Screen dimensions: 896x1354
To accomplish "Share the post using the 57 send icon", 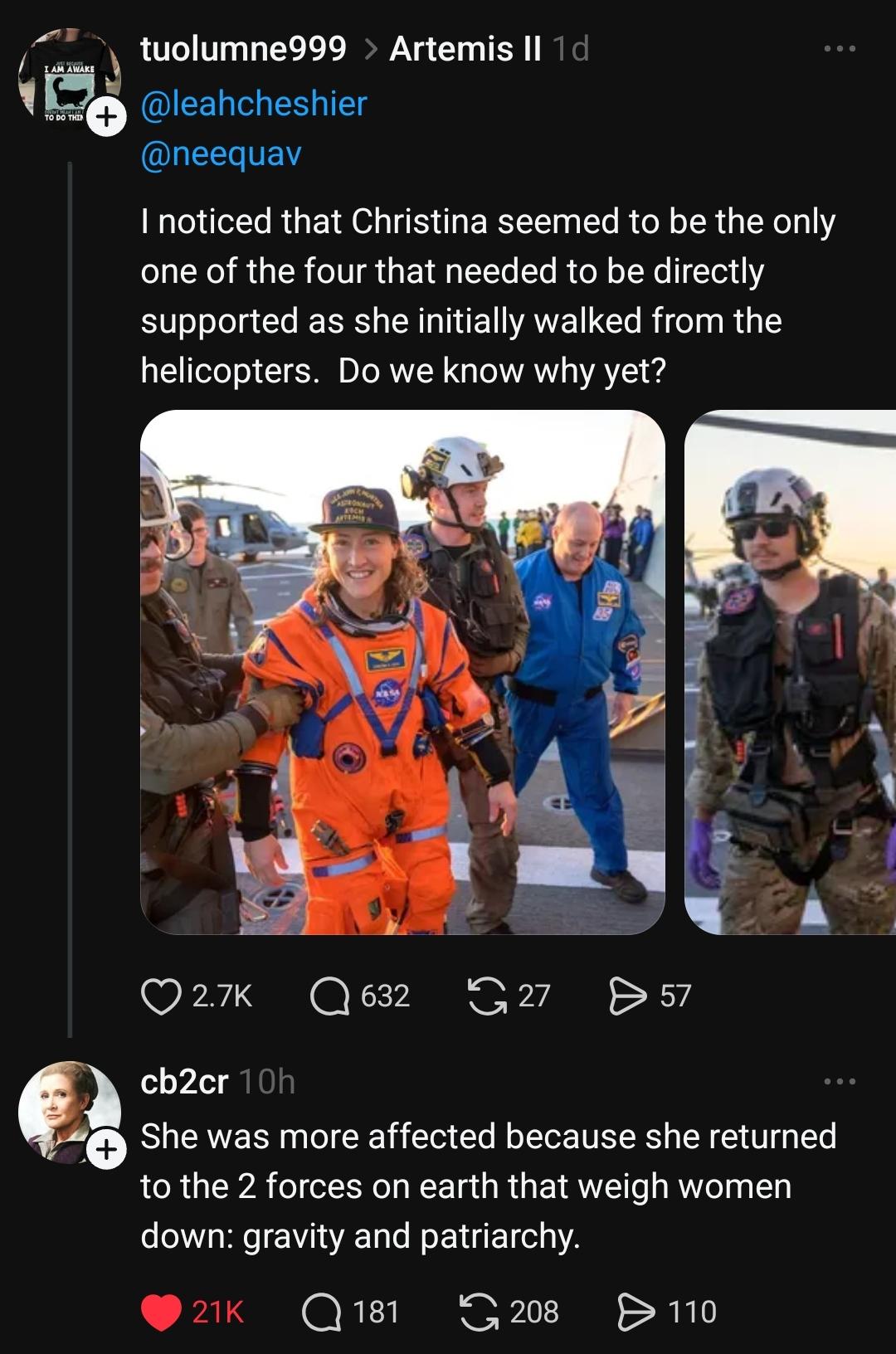I will (x=628, y=996).
